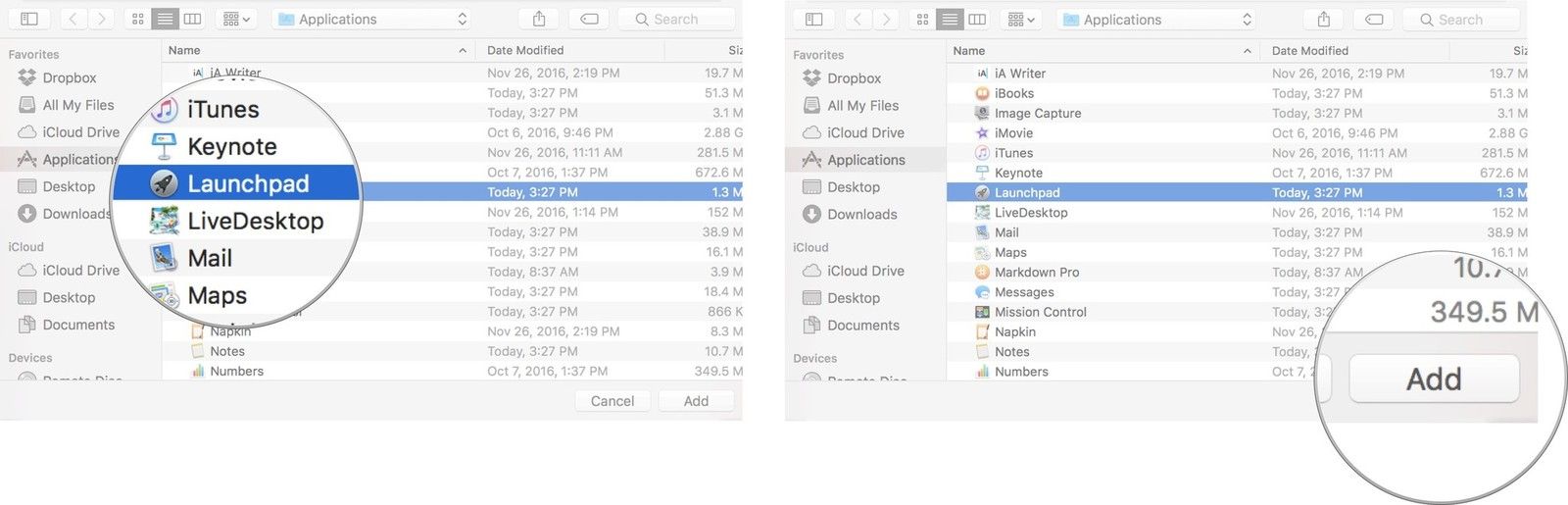Click Date Modified column header in left window
The height and width of the screenshot is (505, 1568).
pyautogui.click(x=525, y=50)
